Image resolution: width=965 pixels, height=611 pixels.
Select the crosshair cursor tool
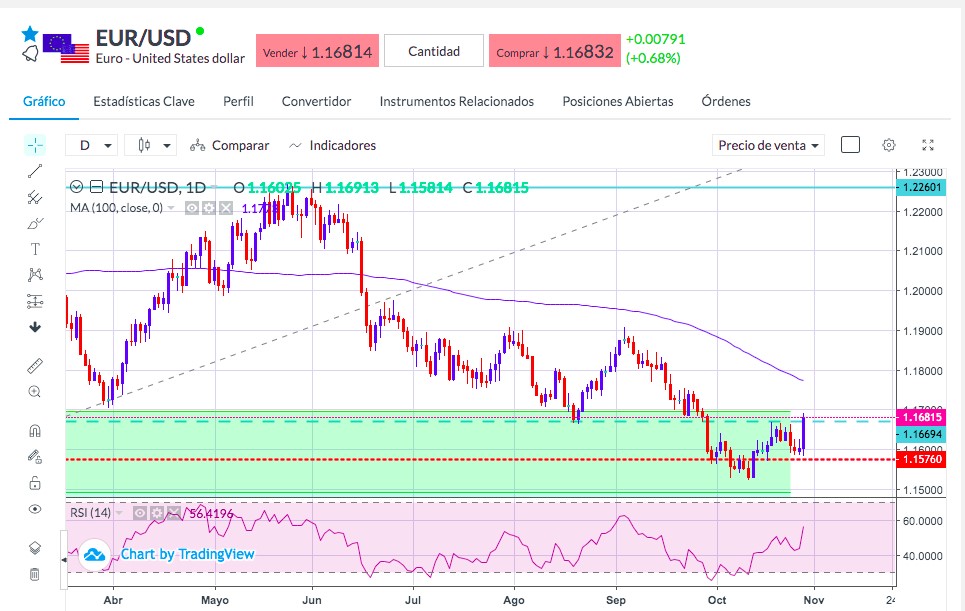pos(35,145)
